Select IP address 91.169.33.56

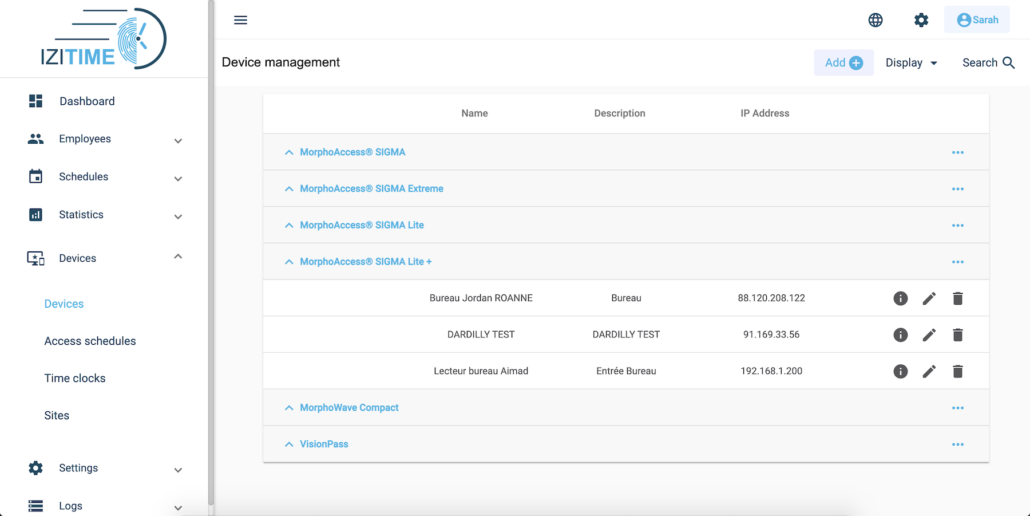[771, 335]
